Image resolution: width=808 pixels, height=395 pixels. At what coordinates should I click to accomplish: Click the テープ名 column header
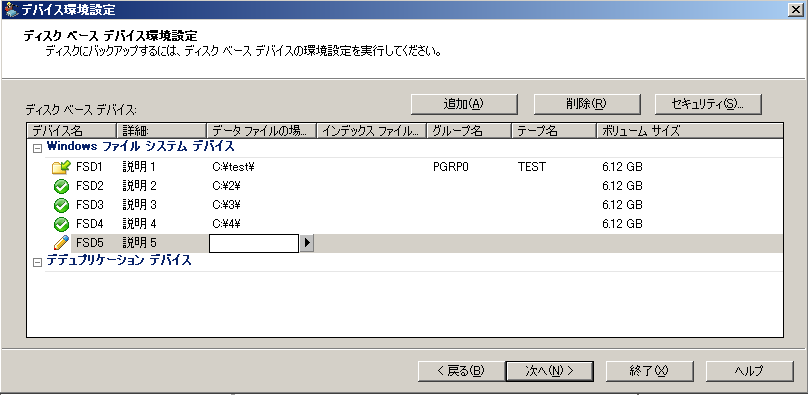pyautogui.click(x=554, y=131)
